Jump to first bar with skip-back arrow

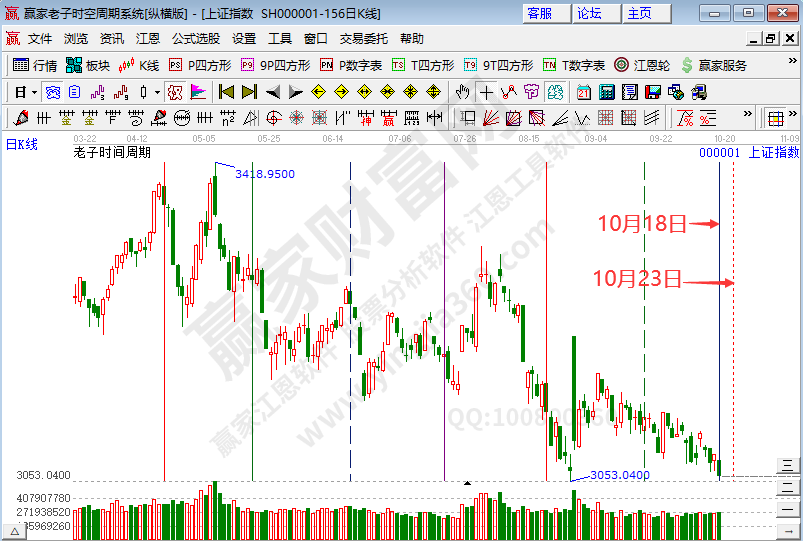tap(226, 92)
